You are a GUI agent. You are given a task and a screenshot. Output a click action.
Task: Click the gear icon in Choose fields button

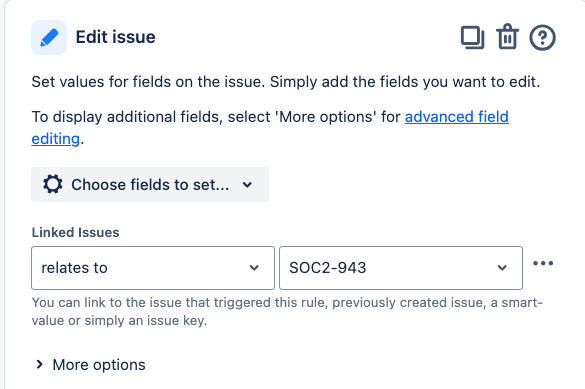(53, 184)
